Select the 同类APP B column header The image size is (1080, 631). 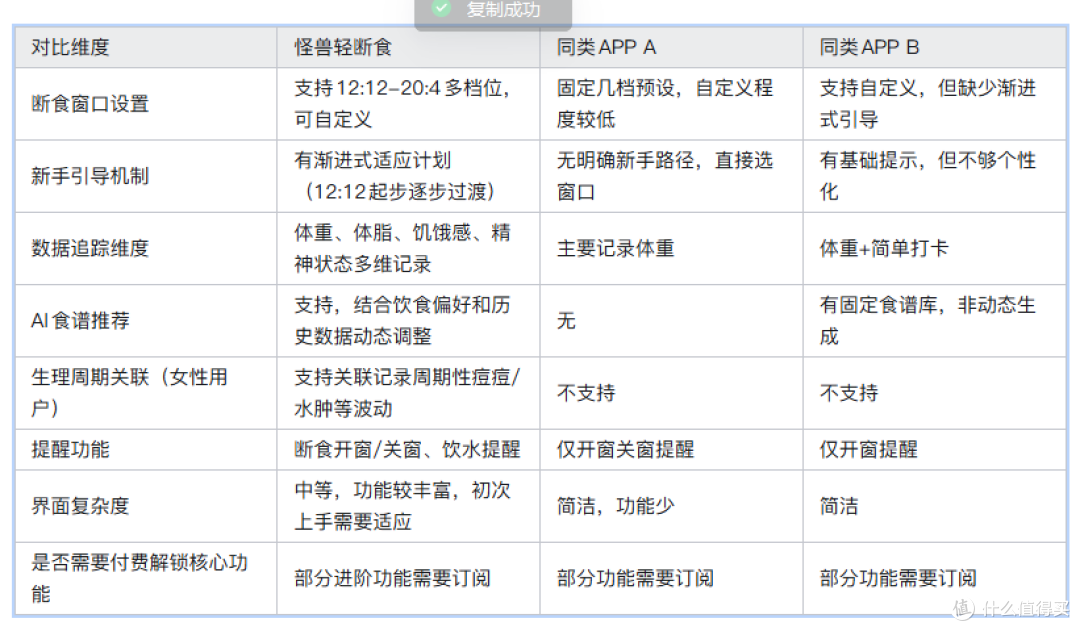[x=935, y=47]
